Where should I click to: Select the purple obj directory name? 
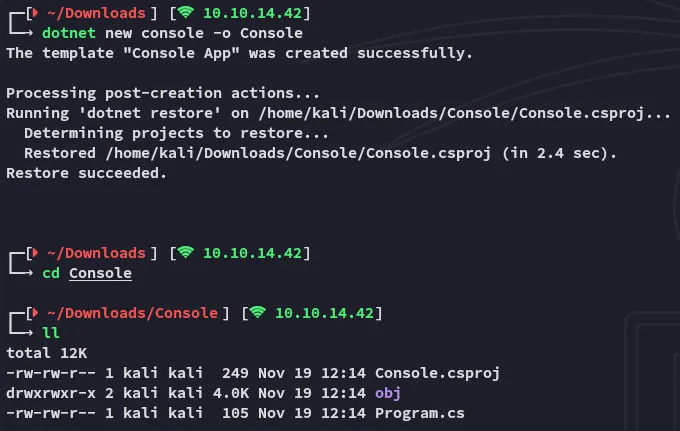point(387,392)
